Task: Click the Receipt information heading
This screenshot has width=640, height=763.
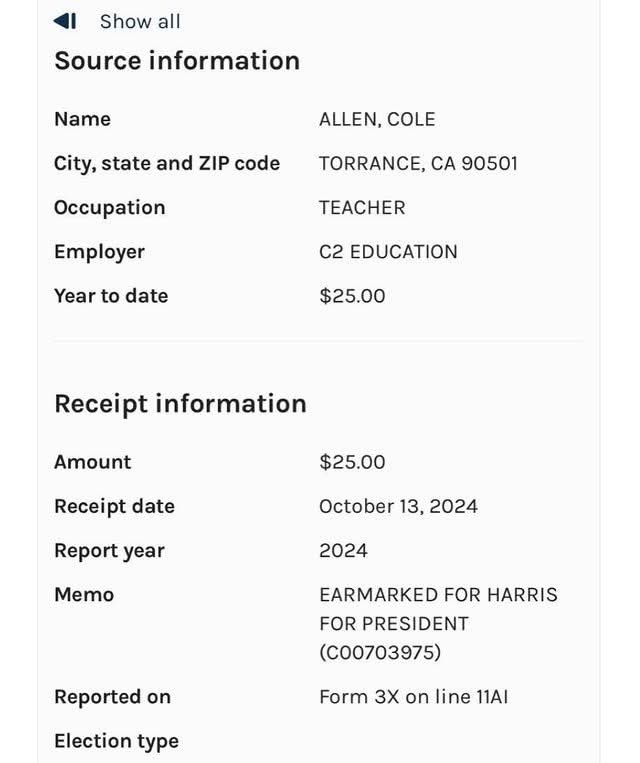Action: (x=180, y=404)
